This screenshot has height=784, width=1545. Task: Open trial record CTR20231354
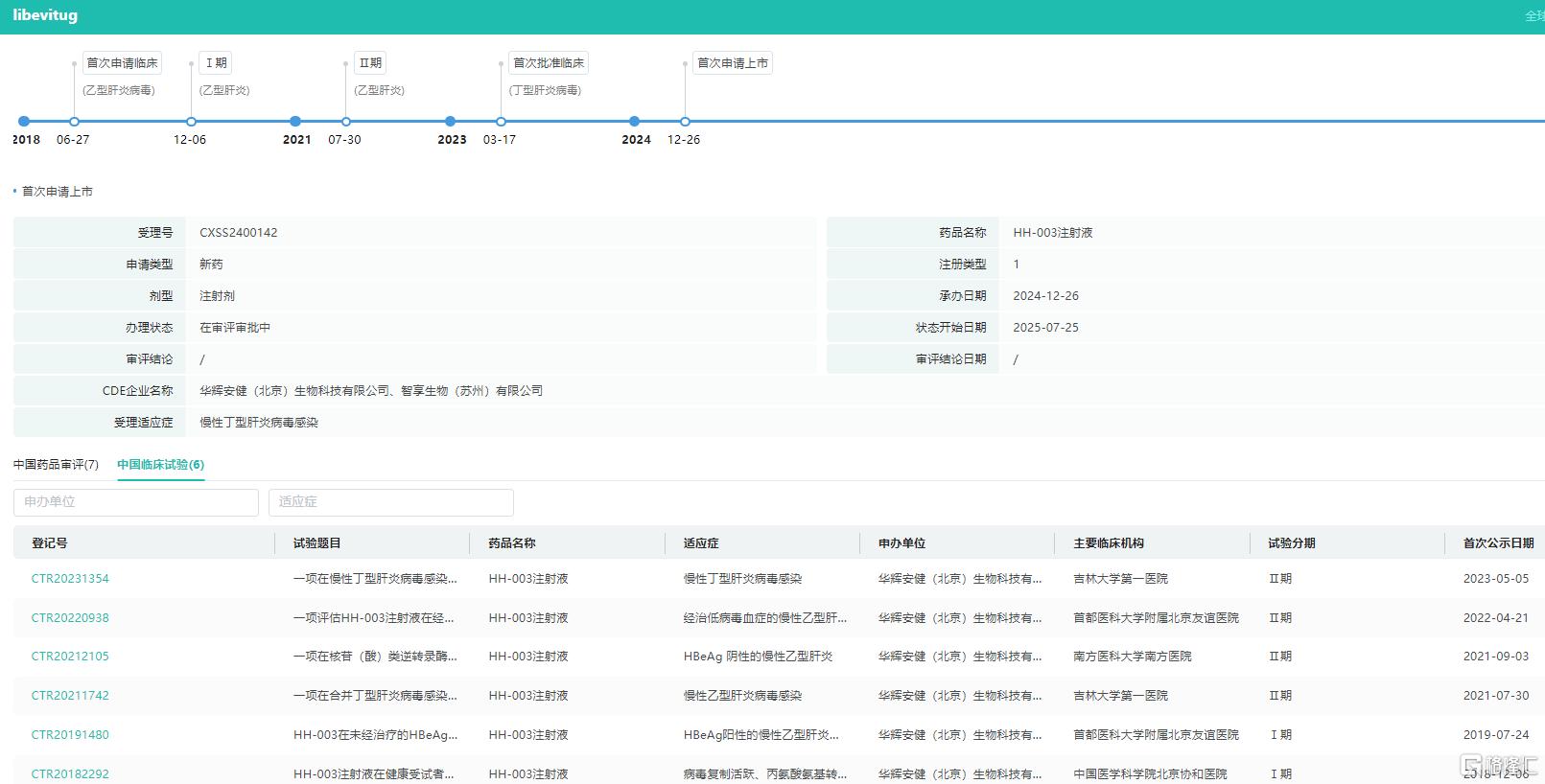coord(70,579)
